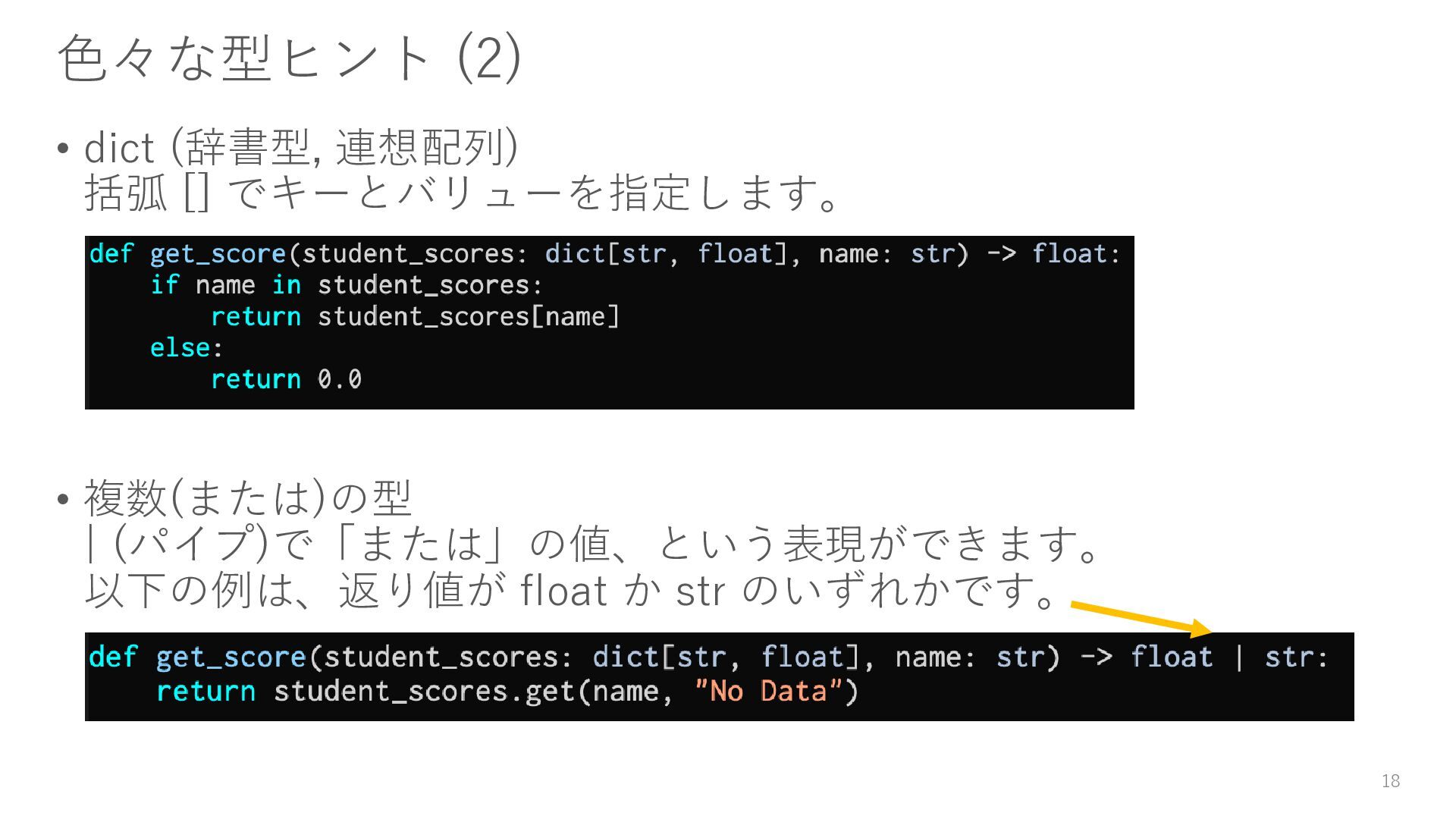Click "def" in the first code block

tap(111, 253)
